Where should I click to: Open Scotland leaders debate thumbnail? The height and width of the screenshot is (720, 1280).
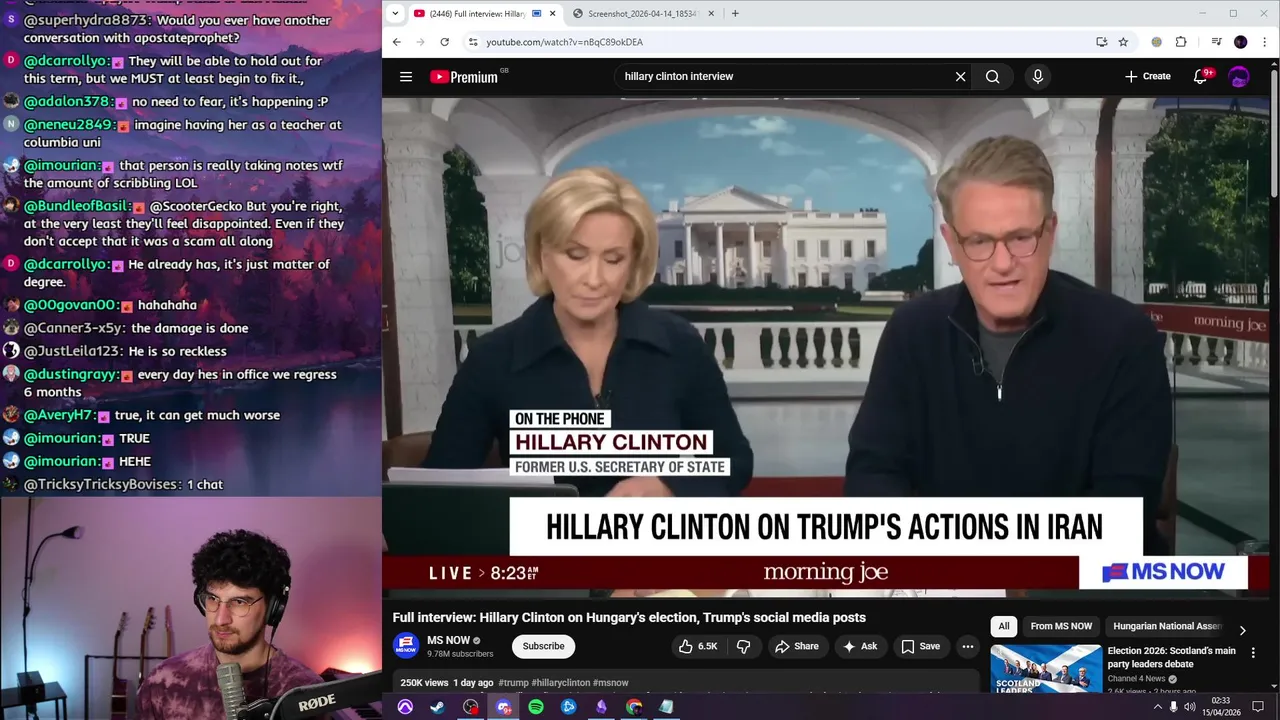coord(1046,669)
